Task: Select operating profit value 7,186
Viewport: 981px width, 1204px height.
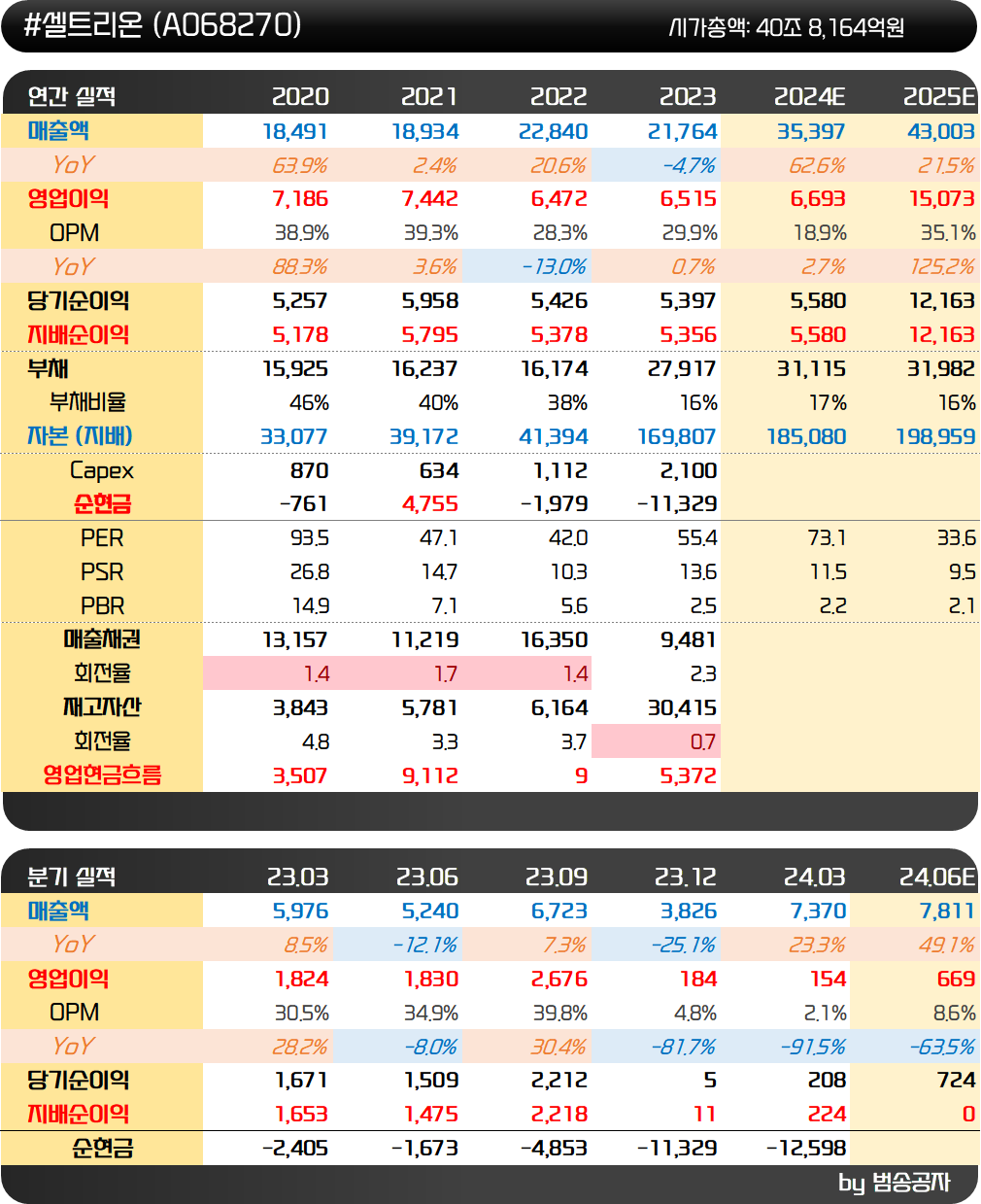Action: 300,198
